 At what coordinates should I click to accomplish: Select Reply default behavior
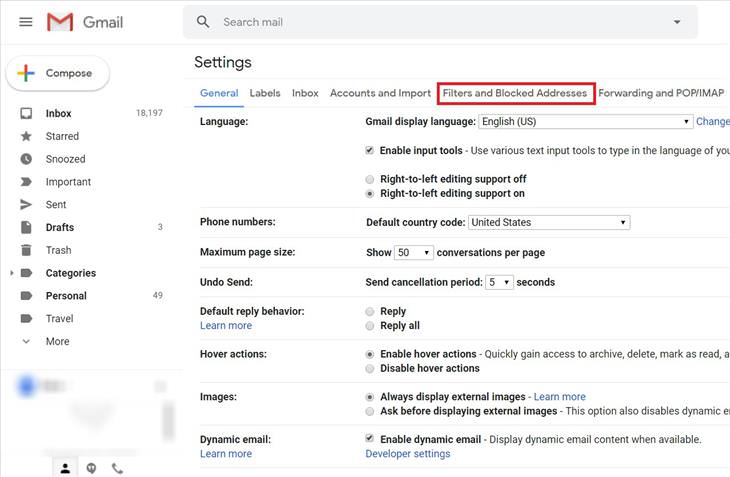pos(370,311)
